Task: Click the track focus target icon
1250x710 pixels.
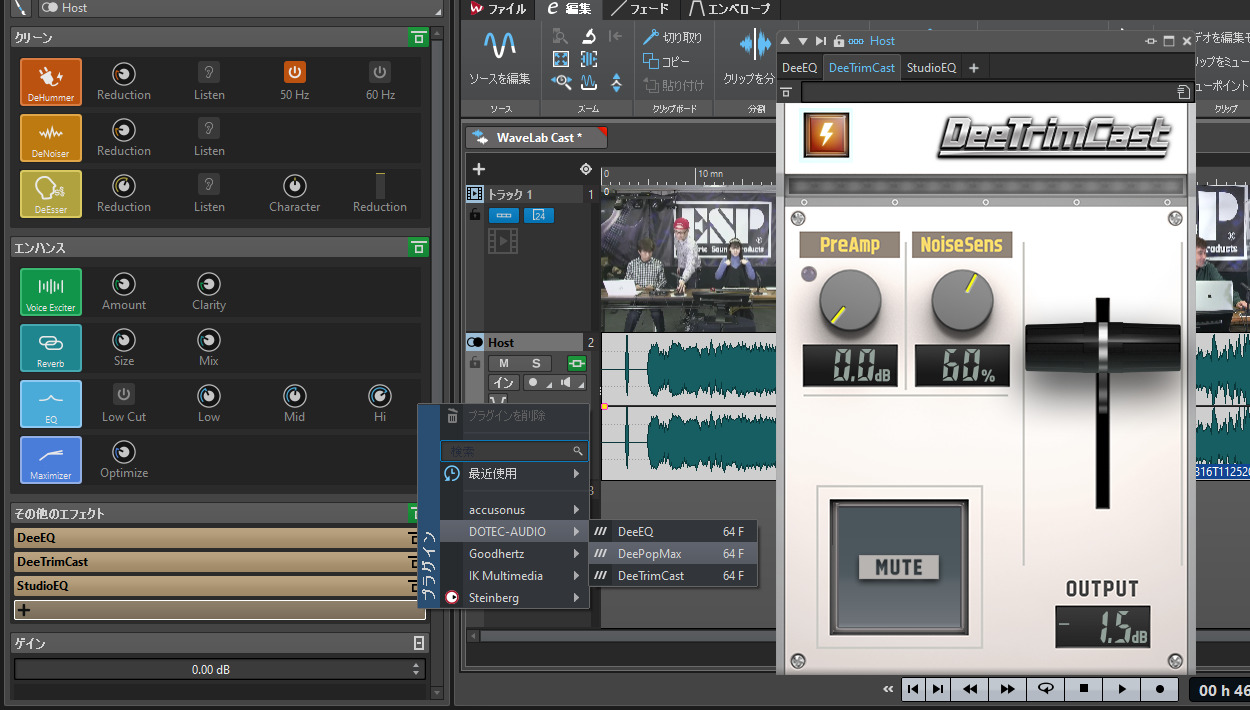Action: point(586,169)
